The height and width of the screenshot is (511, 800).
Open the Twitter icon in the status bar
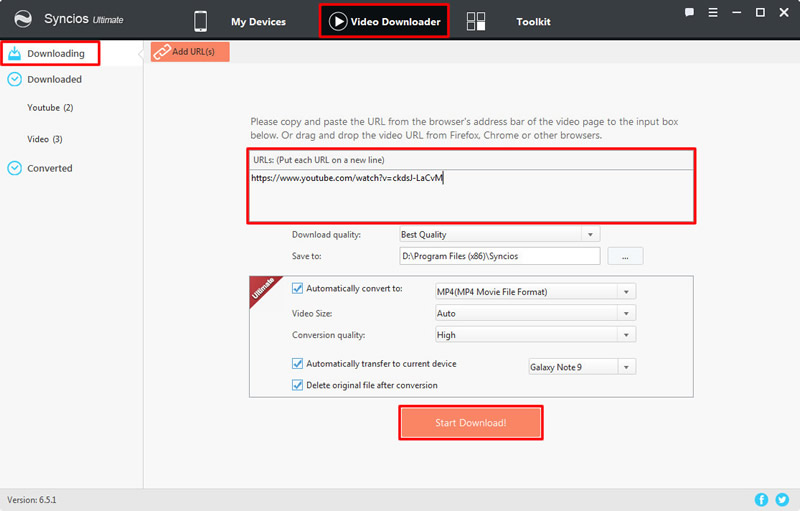(782, 500)
